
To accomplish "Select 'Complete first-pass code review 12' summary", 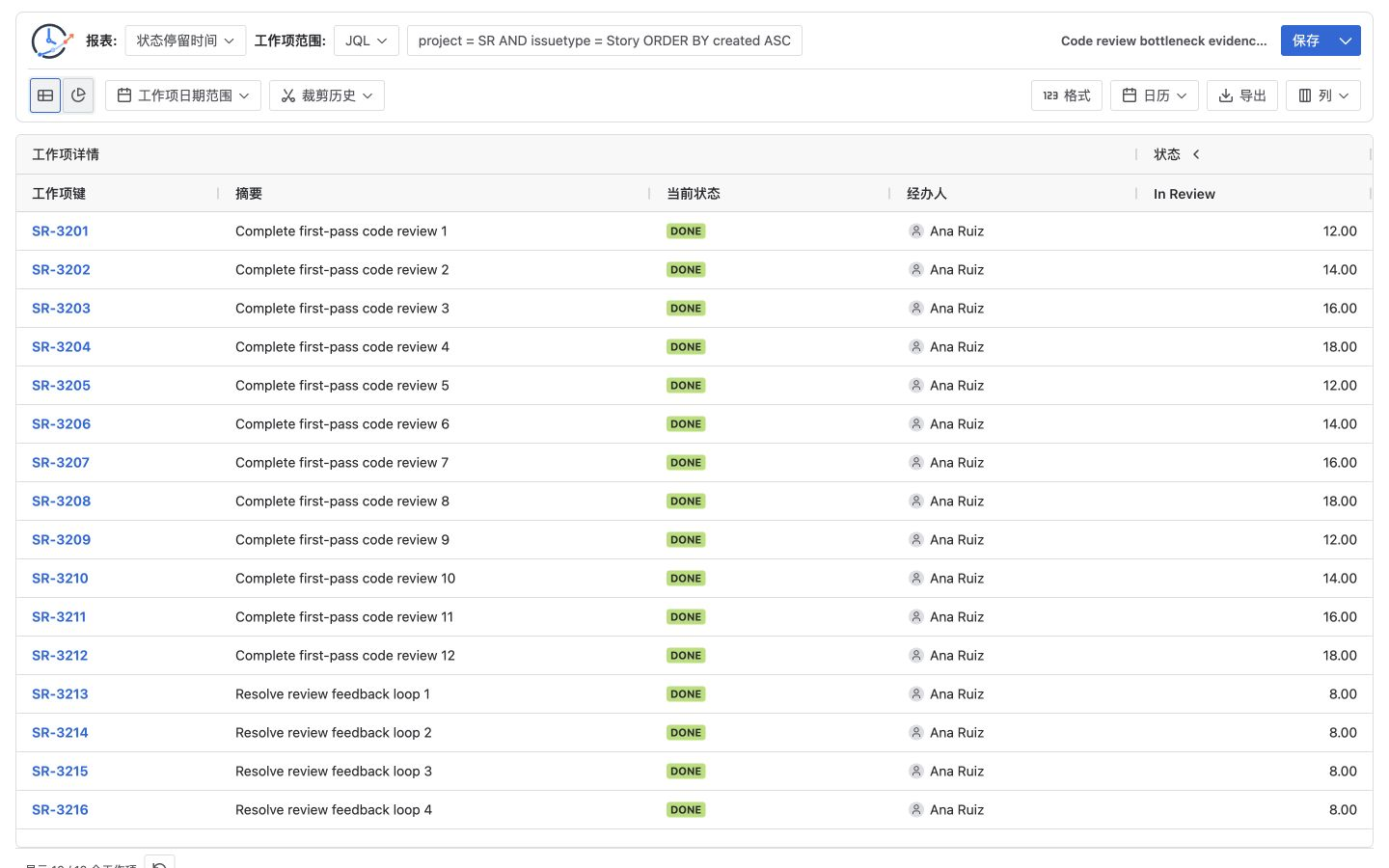I will (x=345, y=656).
